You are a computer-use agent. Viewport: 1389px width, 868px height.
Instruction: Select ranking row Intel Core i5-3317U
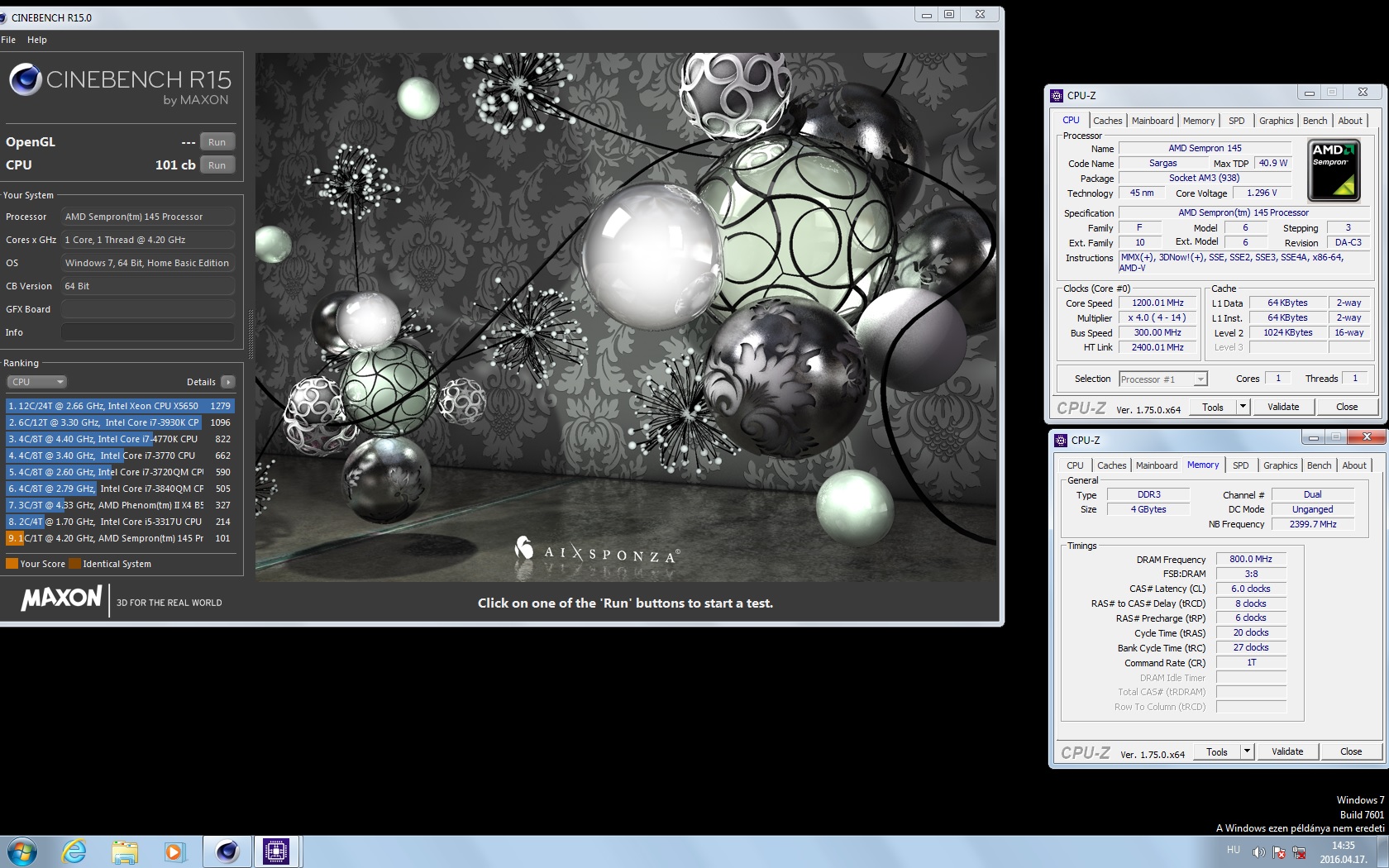(x=120, y=522)
